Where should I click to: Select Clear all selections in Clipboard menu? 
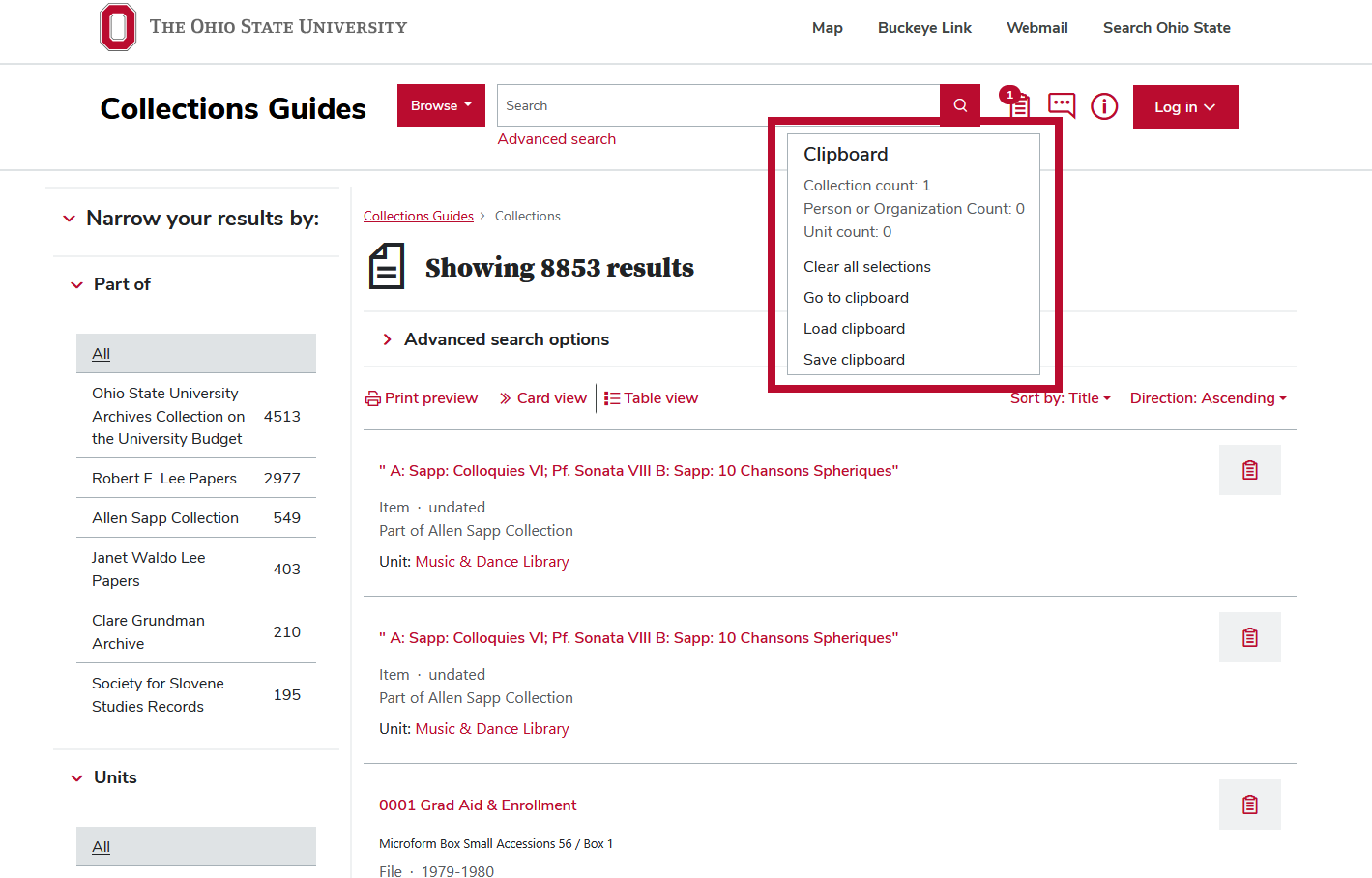tap(867, 267)
